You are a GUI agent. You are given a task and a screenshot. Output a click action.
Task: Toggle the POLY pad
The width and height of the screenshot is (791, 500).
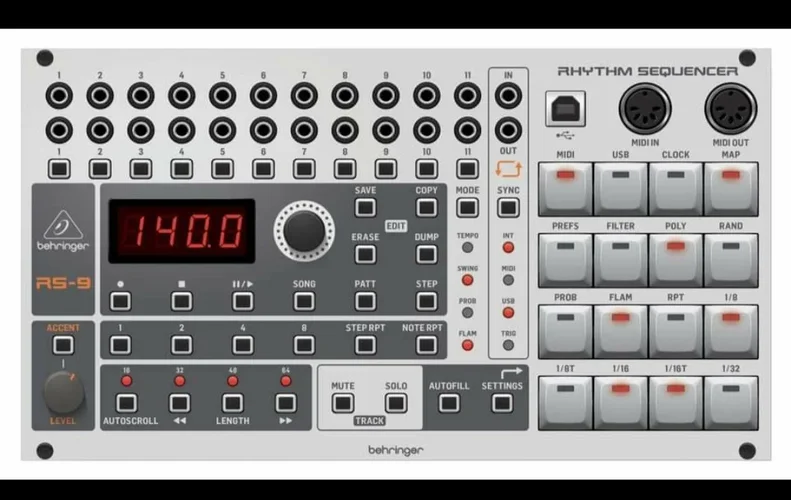tap(675, 260)
